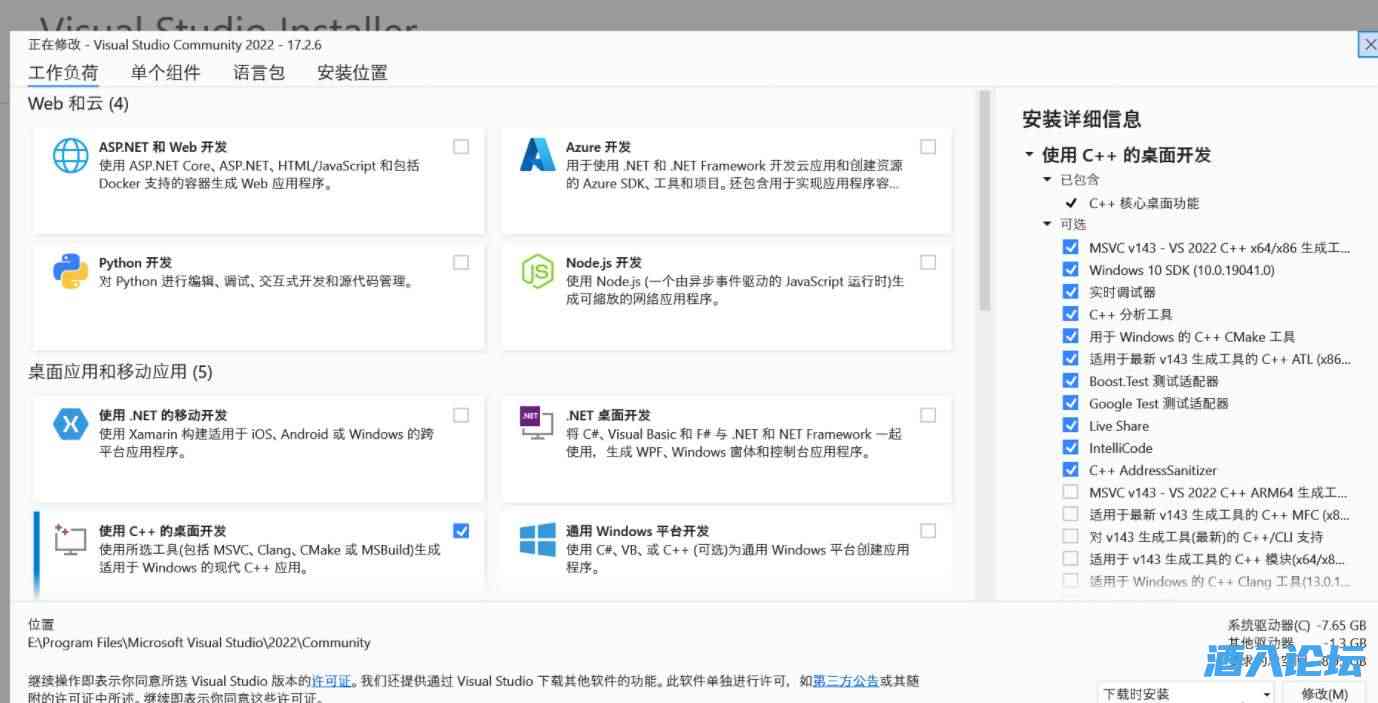Click the Node.js hexagon icon
Screen dimensions: 1378x703
coord(537,271)
